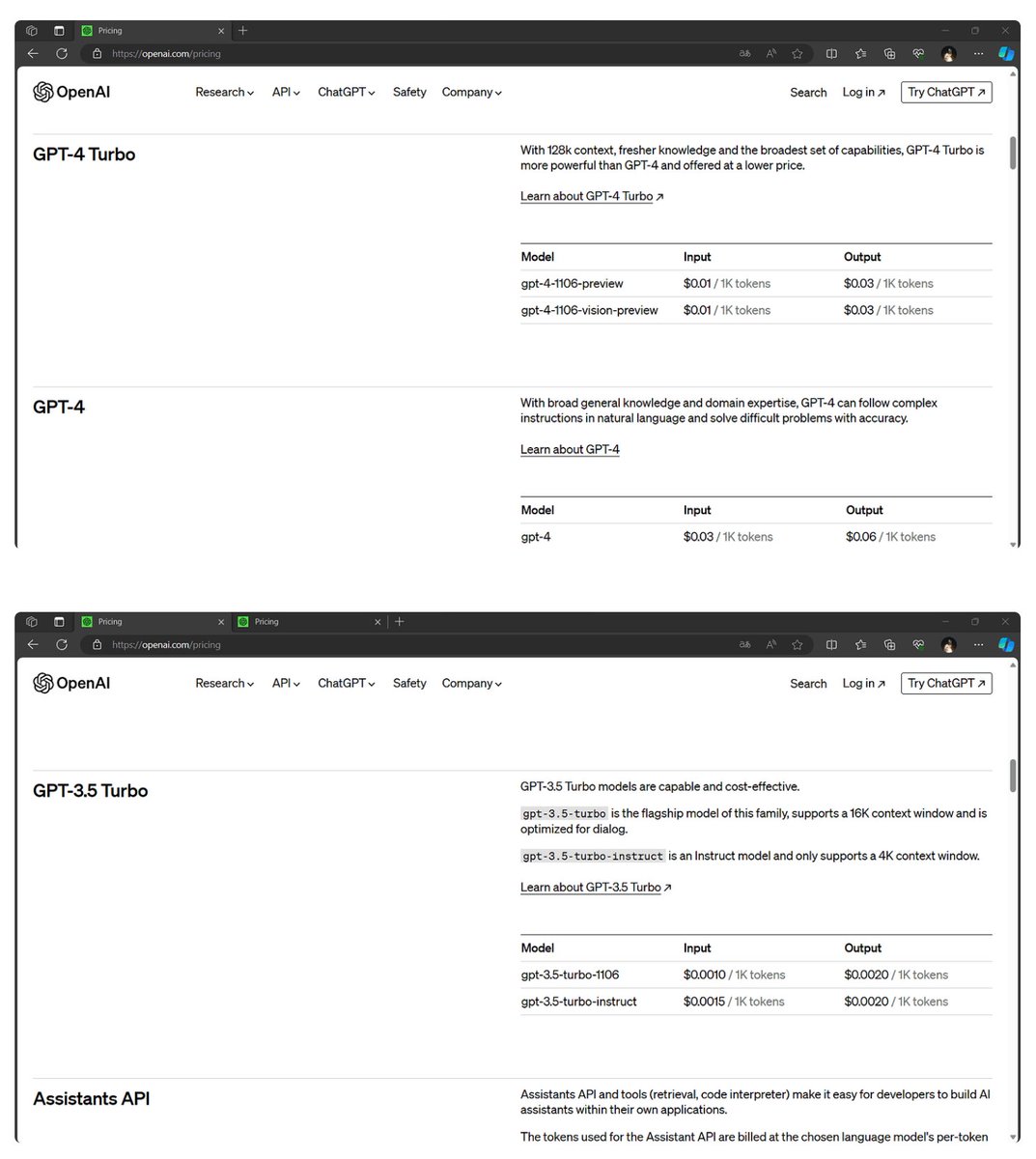Open tab actions menu icon in top window
The image size is (1036, 1159).
pyautogui.click(x=59, y=31)
